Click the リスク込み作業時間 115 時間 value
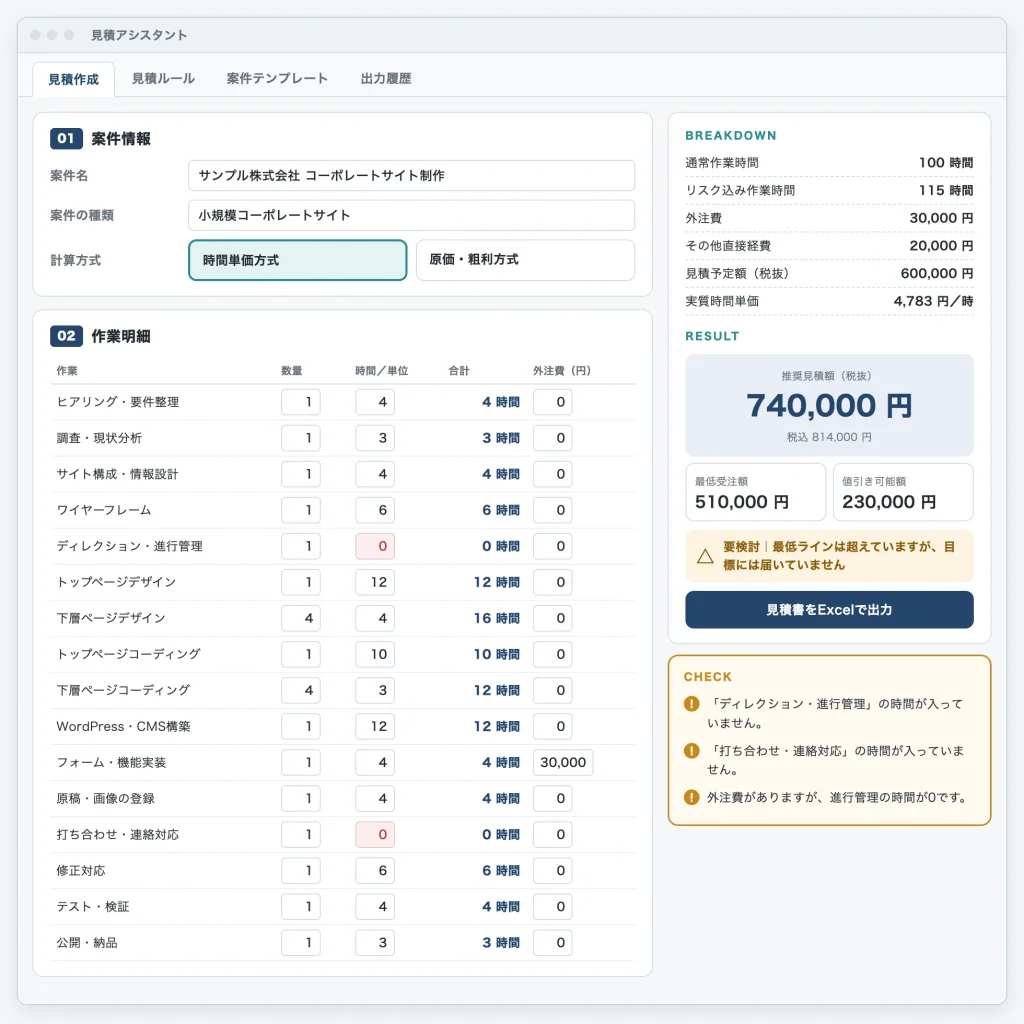Viewport: 1024px width, 1024px height. (x=946, y=190)
